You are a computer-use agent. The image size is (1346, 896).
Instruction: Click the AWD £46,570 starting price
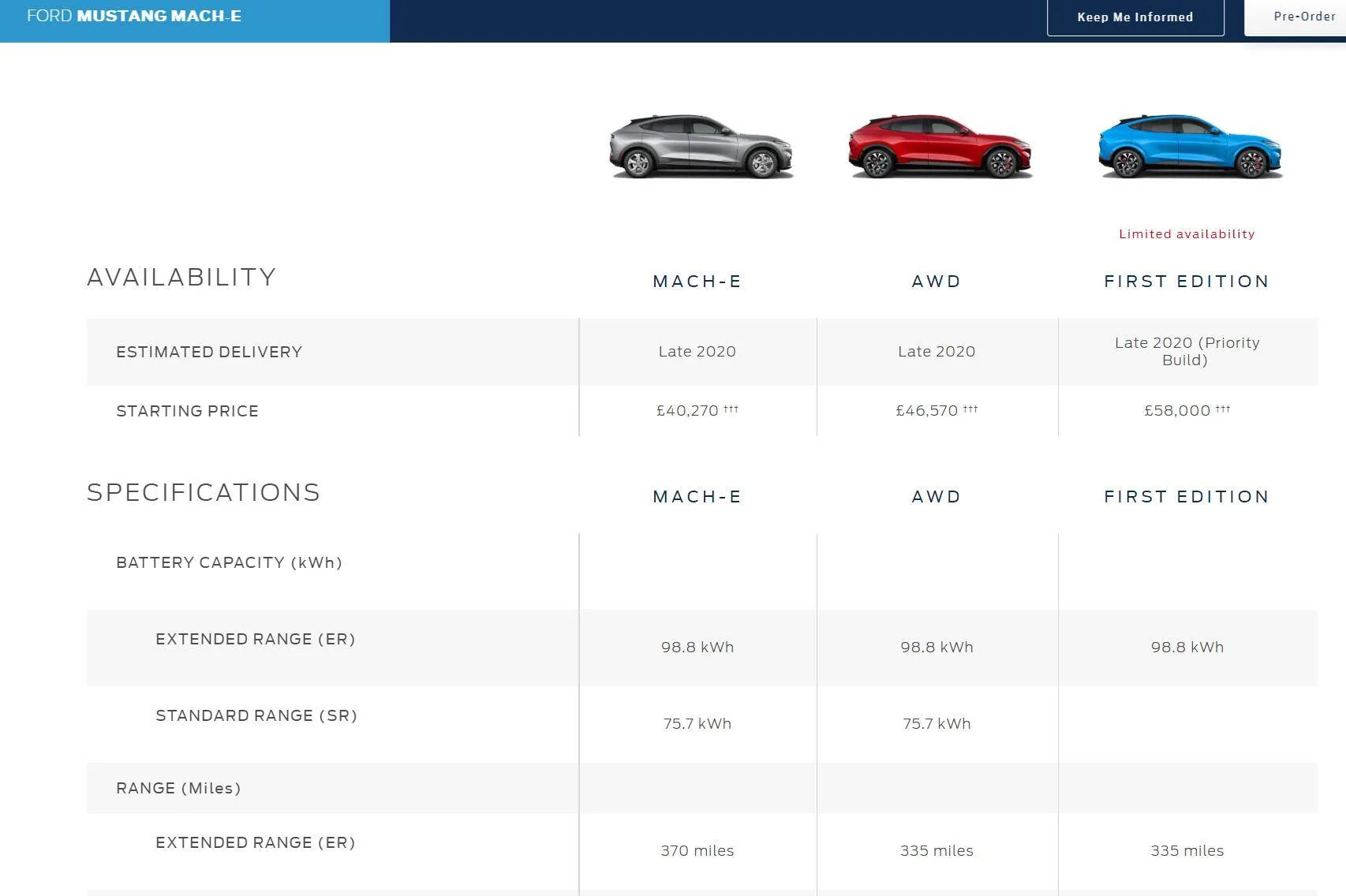click(937, 411)
